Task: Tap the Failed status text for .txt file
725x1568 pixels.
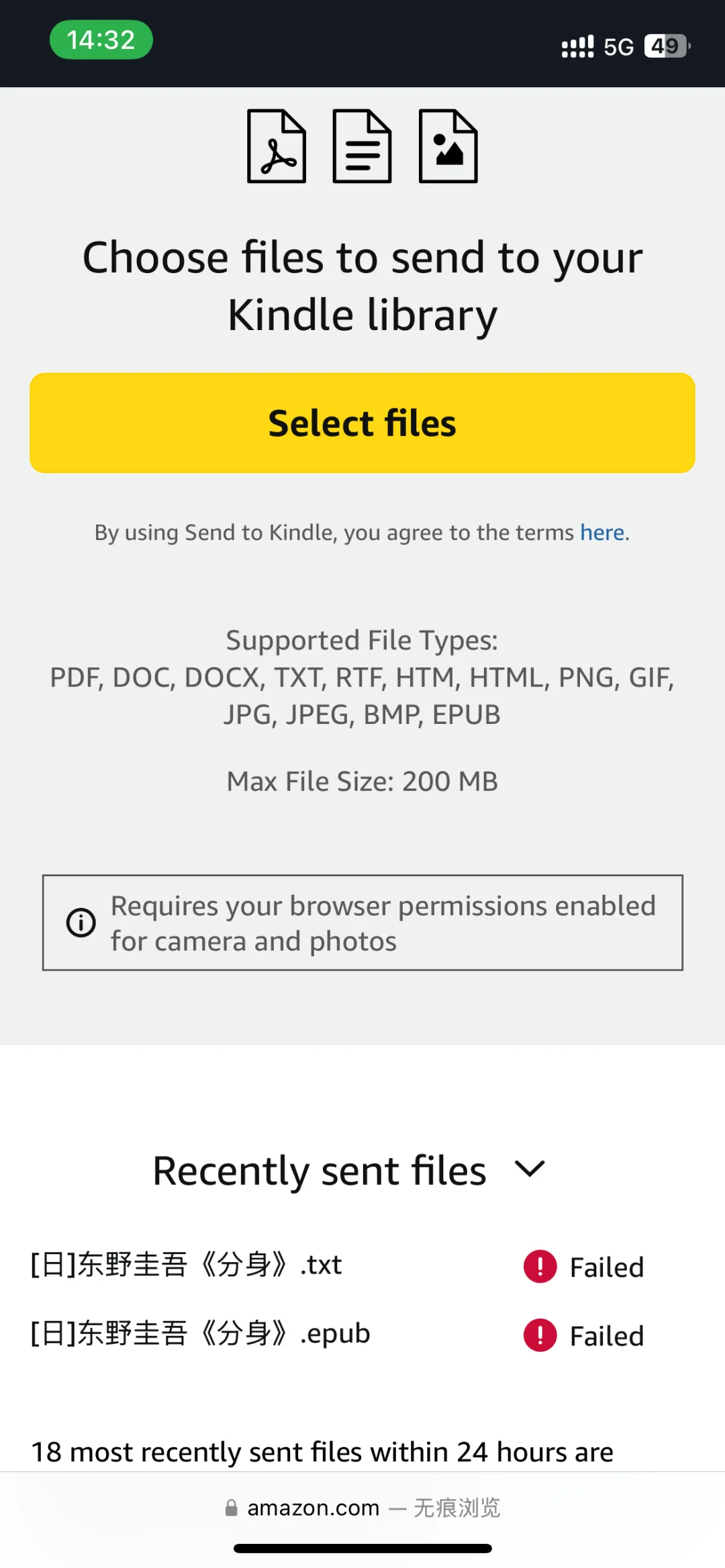Action: click(607, 1267)
